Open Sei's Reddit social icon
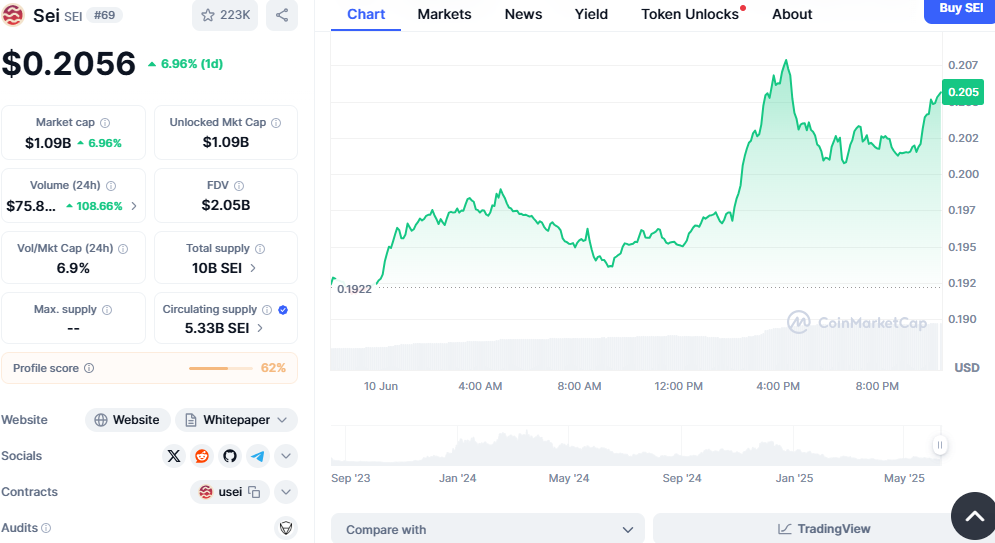The image size is (995, 543). 202,456
